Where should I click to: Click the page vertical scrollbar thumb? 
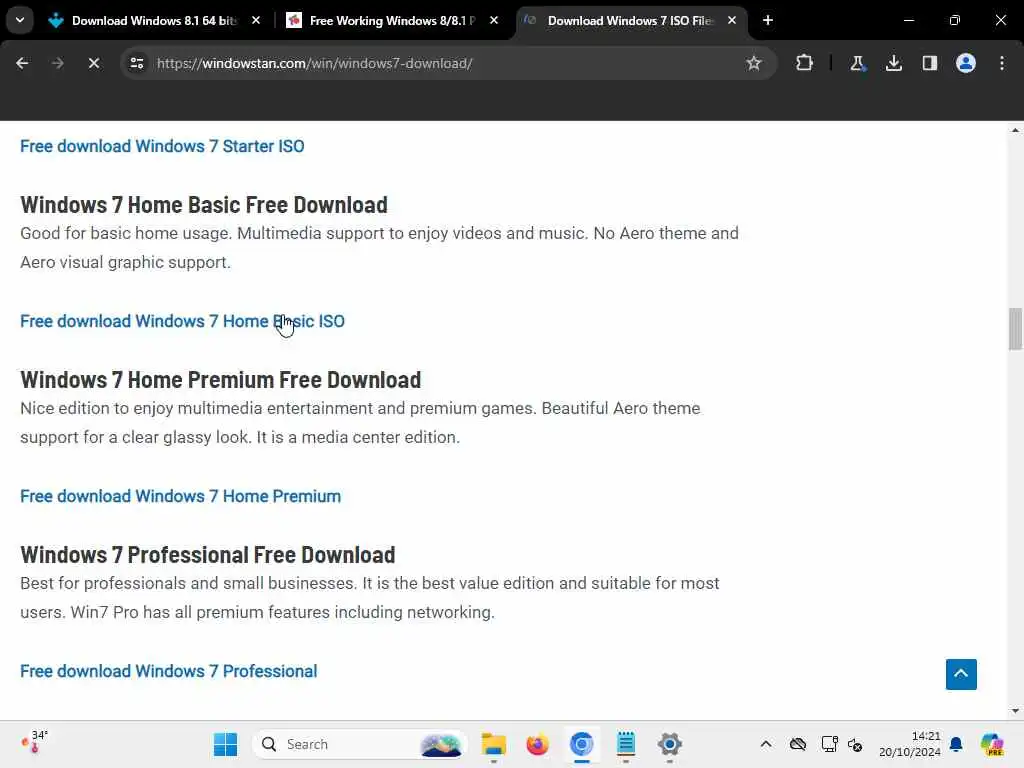click(1015, 329)
